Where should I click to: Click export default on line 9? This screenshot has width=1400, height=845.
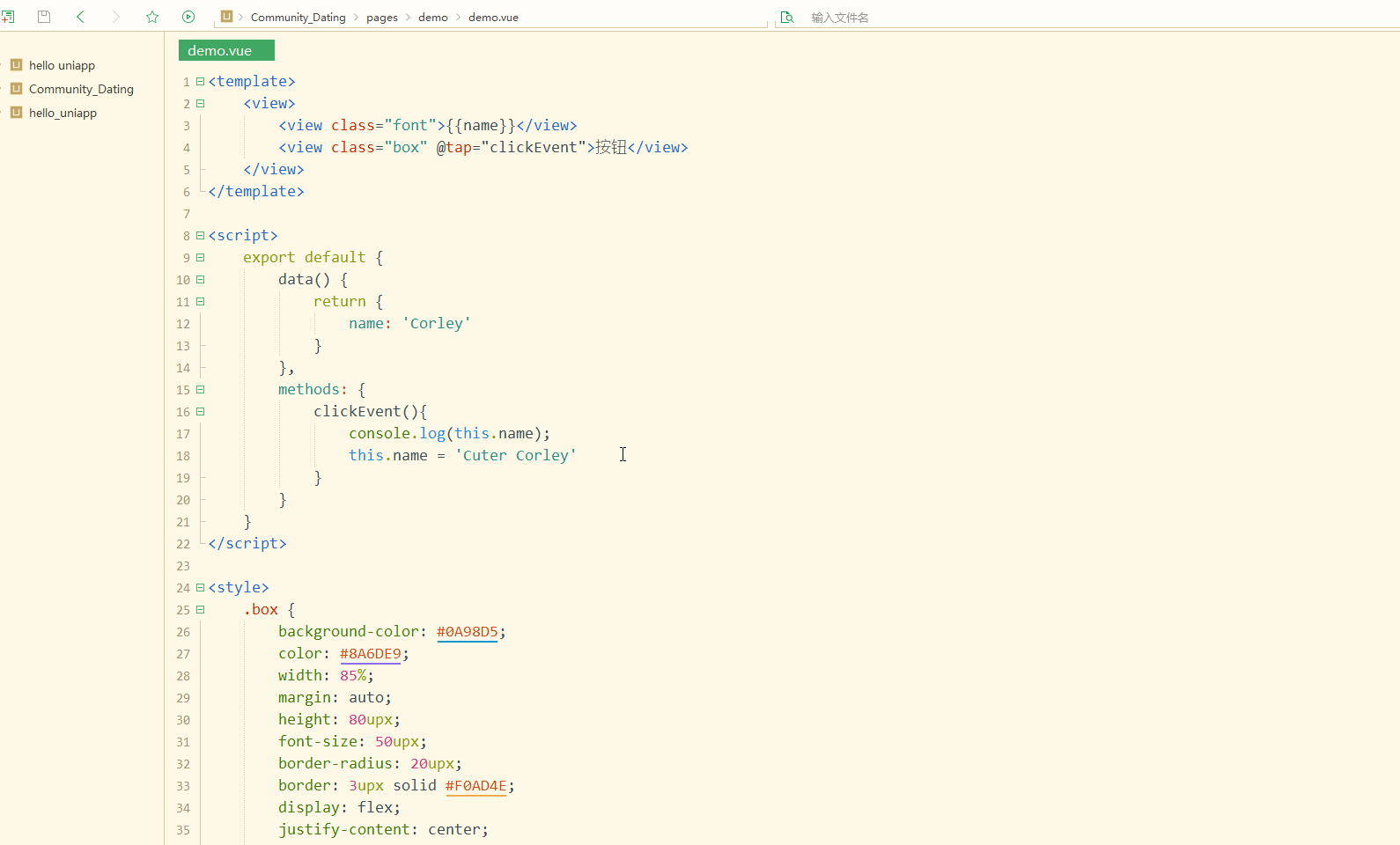(x=305, y=257)
